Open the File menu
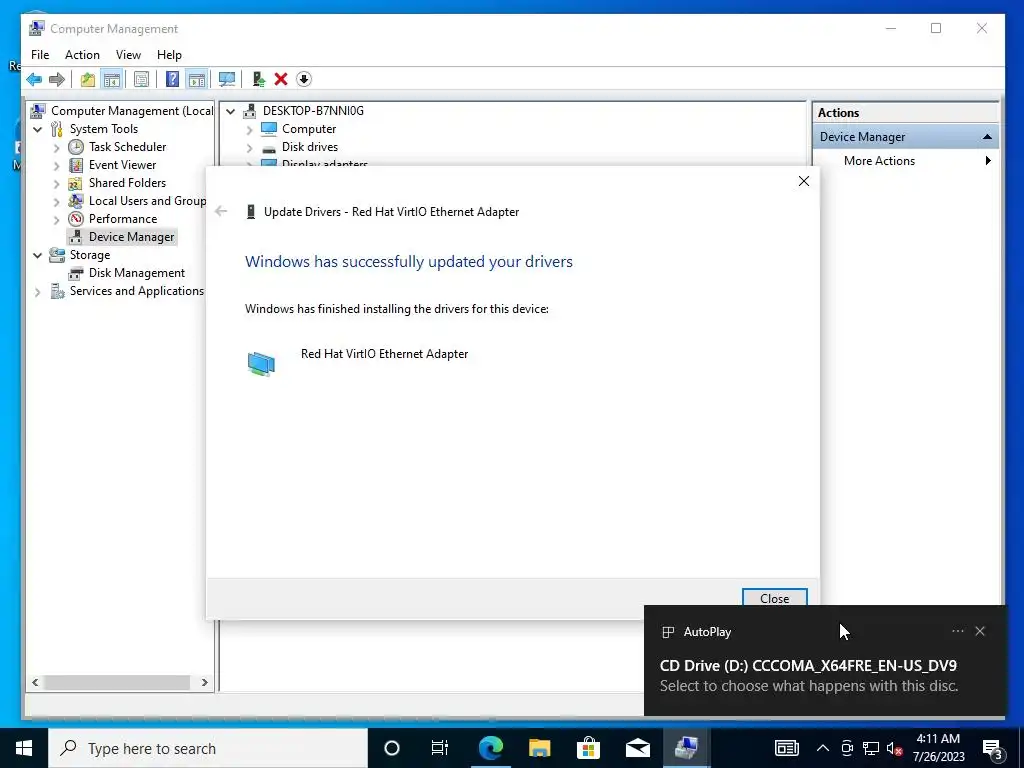1024x768 pixels. (40, 55)
